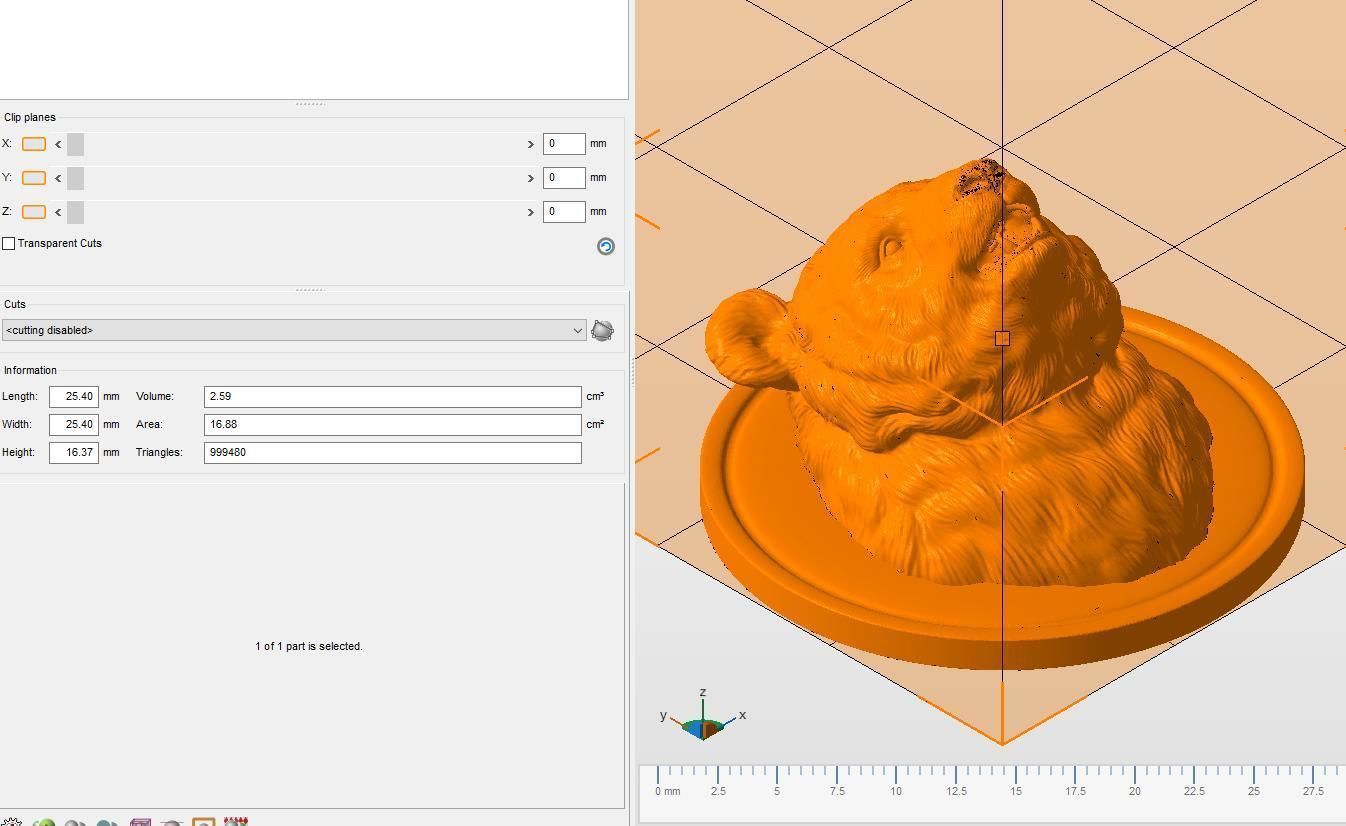The height and width of the screenshot is (826, 1346).
Task: Click the Z clip plane mm value field
Action: tap(564, 212)
